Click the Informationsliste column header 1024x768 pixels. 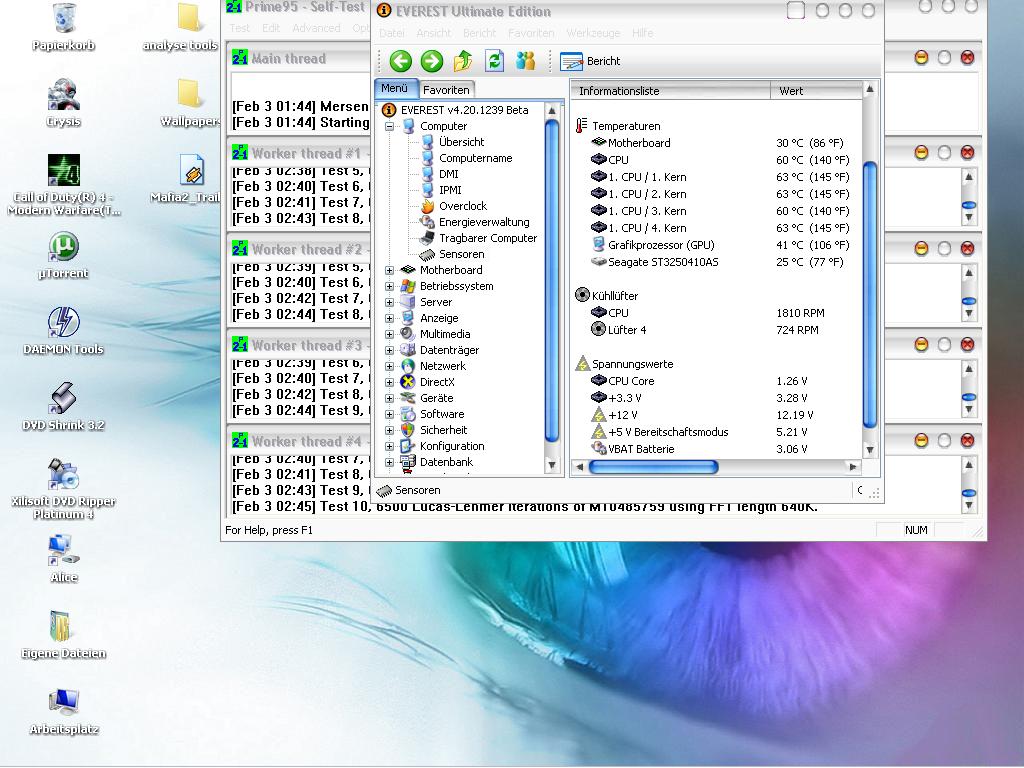point(671,91)
